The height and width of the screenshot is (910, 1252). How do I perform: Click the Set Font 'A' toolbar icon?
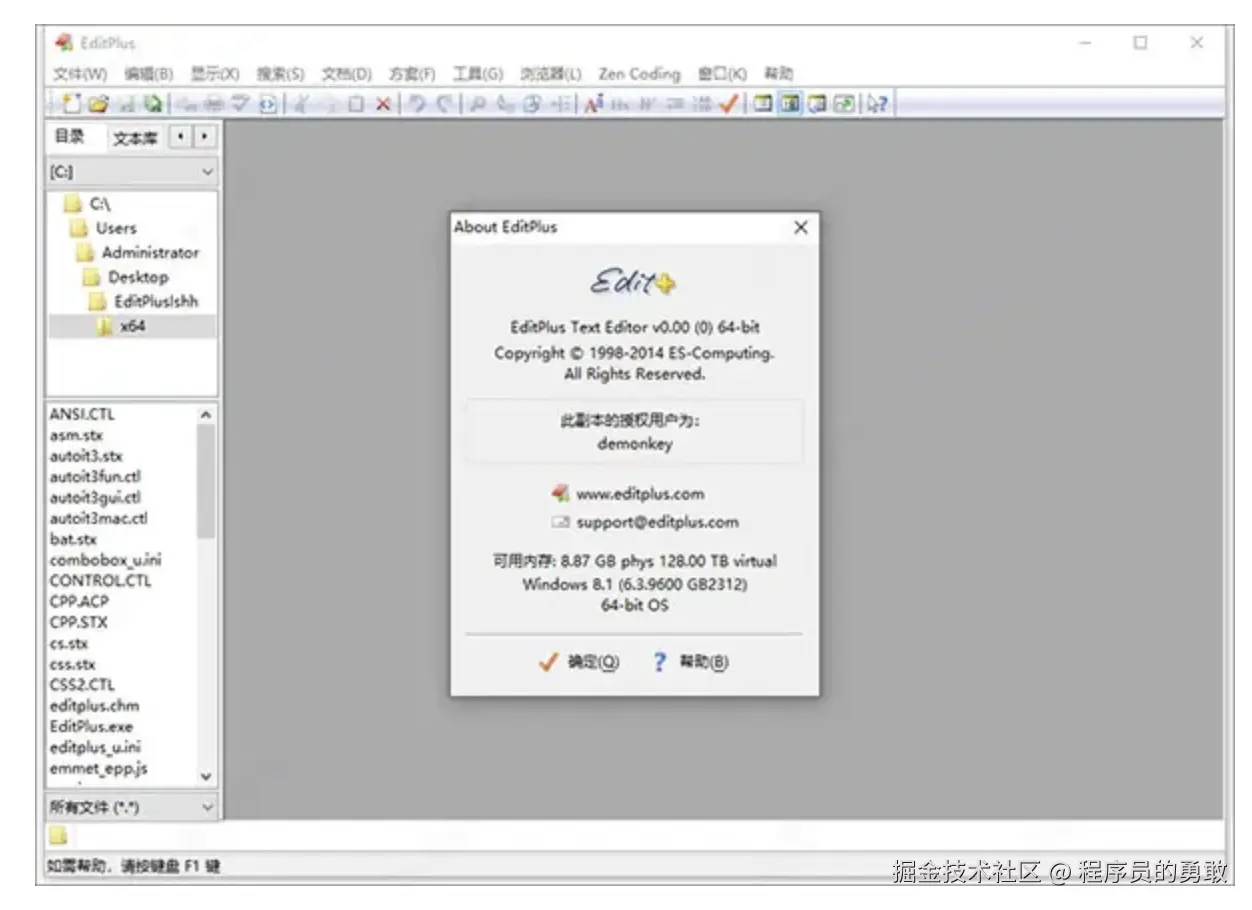[593, 103]
